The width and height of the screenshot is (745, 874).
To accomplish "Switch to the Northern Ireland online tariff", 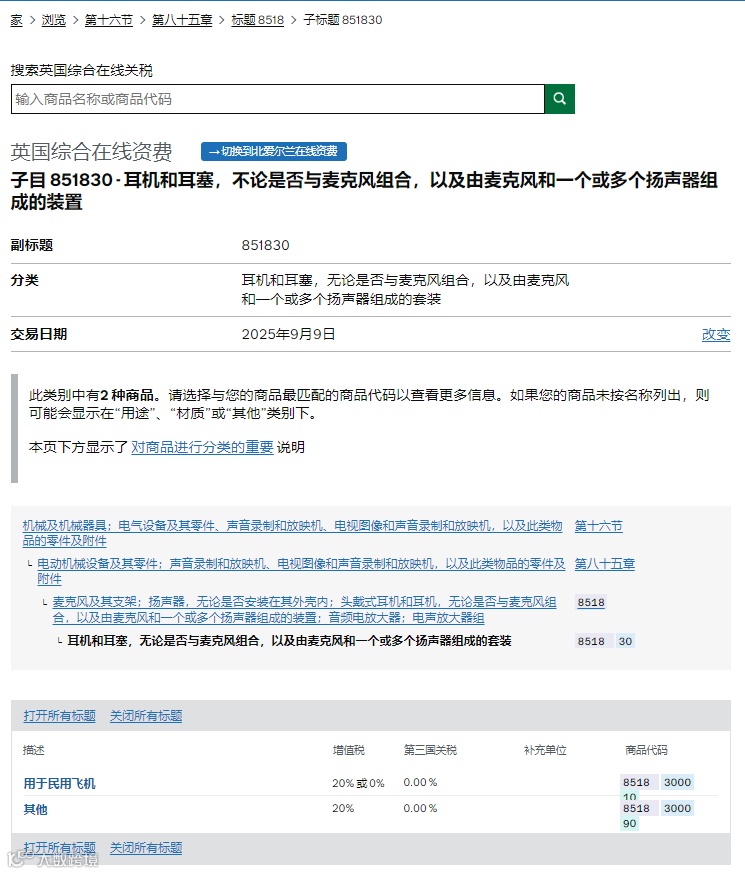I will pos(274,151).
